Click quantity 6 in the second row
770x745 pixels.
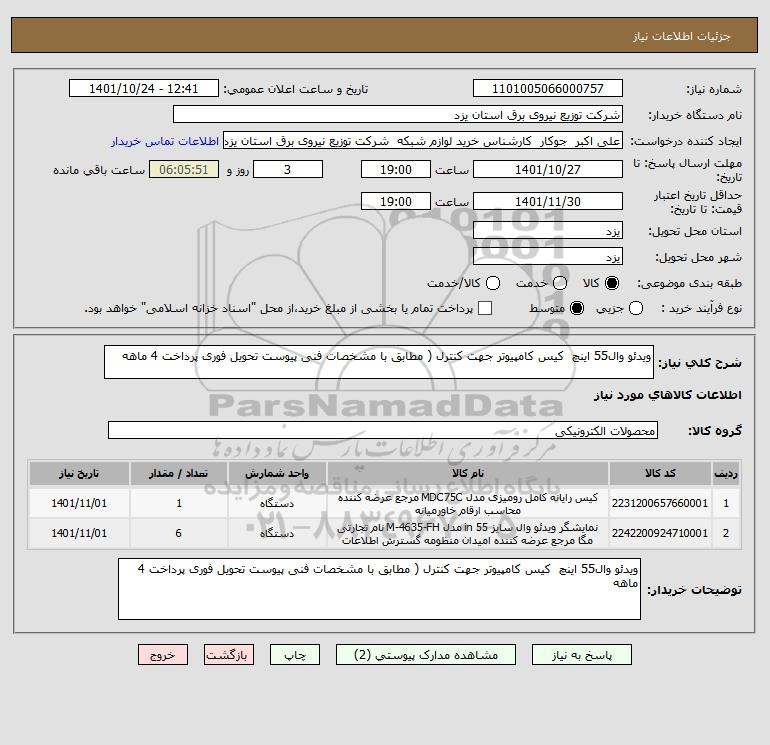coord(179,533)
